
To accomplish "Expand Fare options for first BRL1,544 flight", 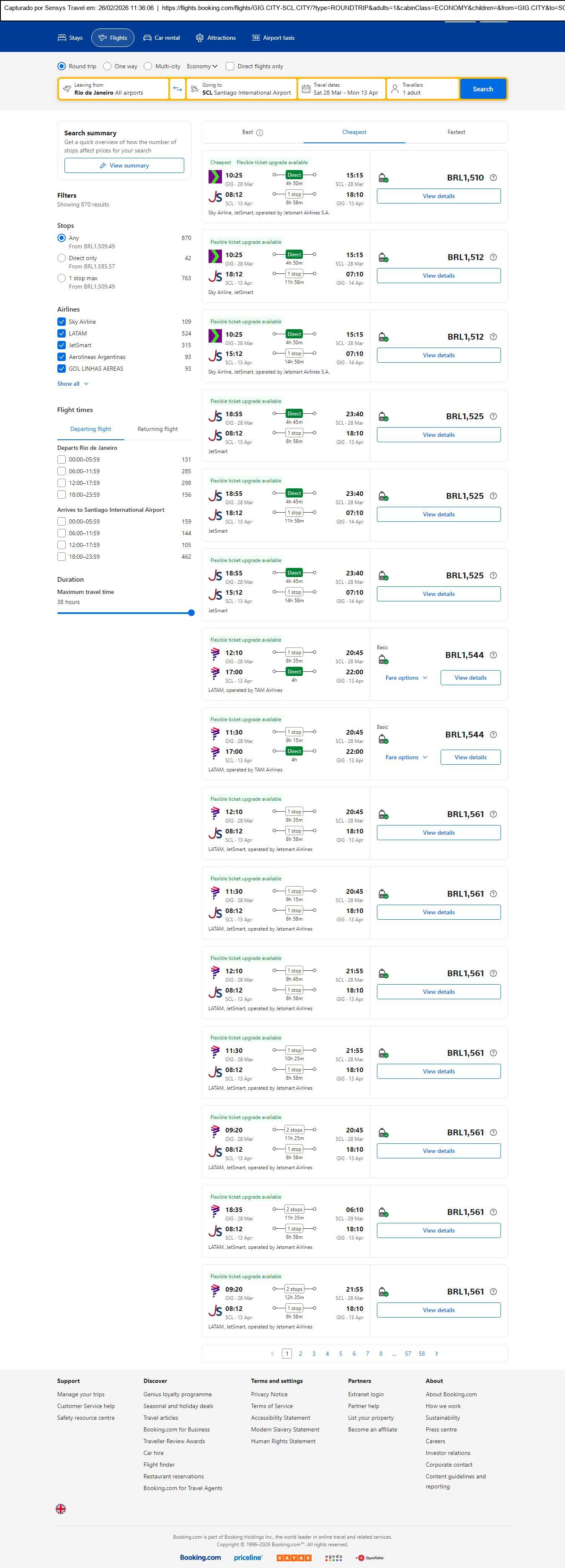I will coord(406,678).
